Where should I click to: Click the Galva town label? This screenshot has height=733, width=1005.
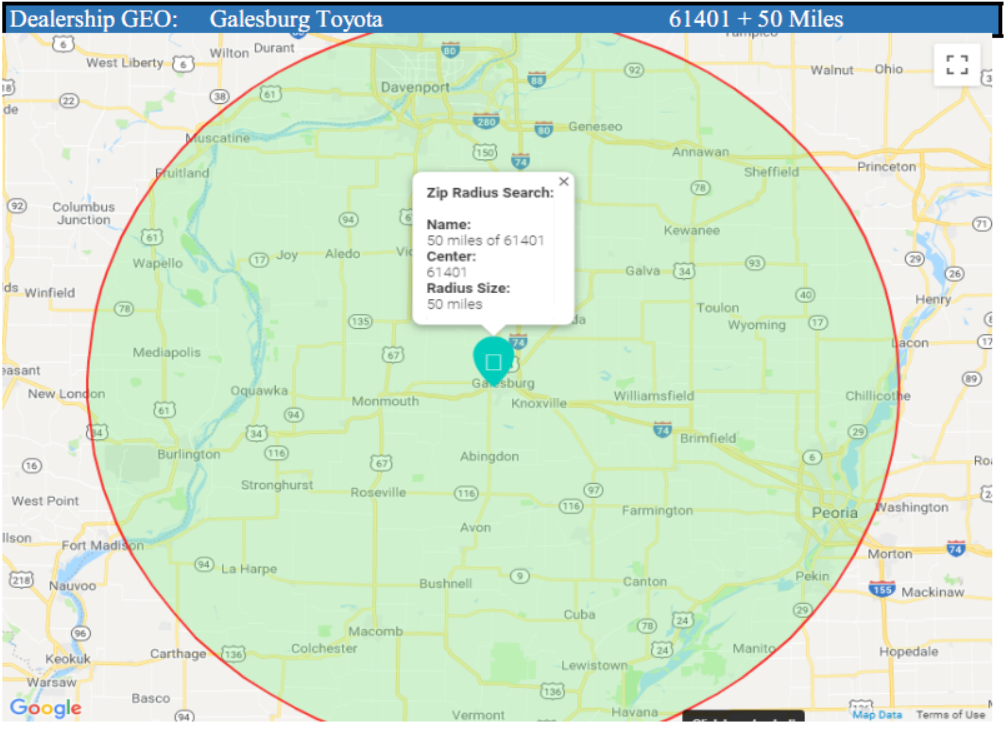pos(643,271)
